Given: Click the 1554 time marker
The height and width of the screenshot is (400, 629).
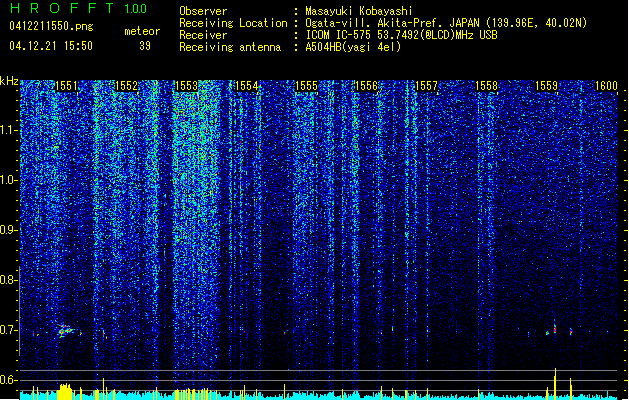Looking at the screenshot, I should (246, 86).
